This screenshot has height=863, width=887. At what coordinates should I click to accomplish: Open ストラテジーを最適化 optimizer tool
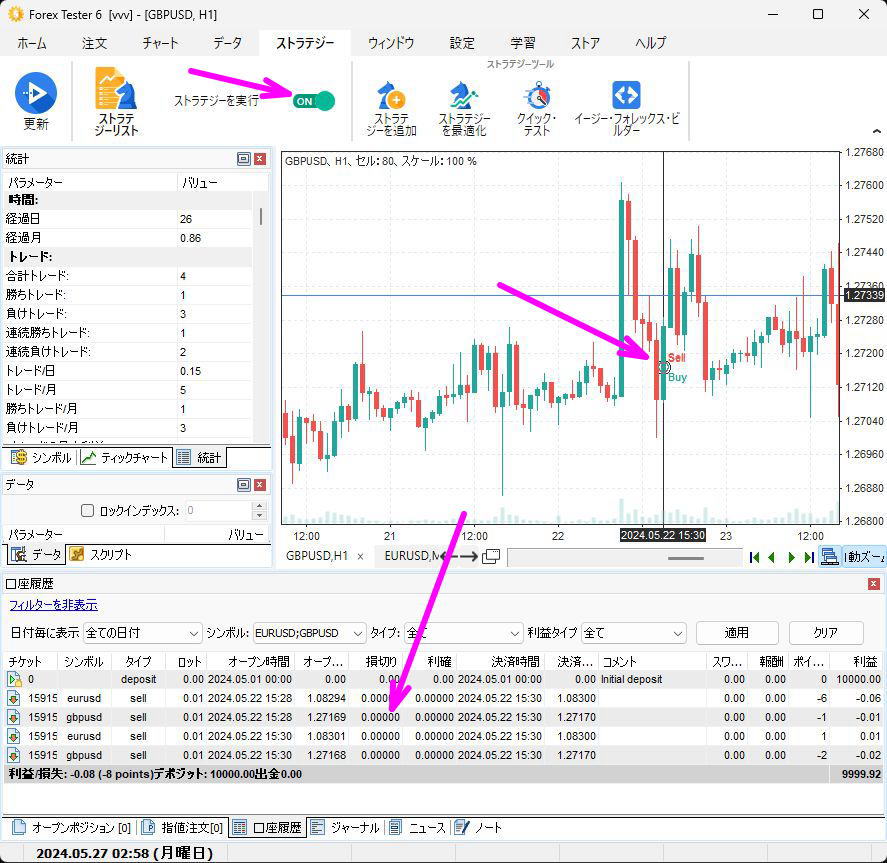pos(464,97)
